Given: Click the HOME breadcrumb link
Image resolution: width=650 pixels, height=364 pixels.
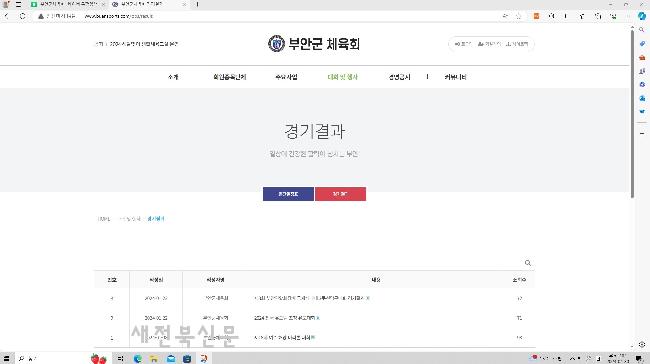Looking at the screenshot, I should point(104,218).
